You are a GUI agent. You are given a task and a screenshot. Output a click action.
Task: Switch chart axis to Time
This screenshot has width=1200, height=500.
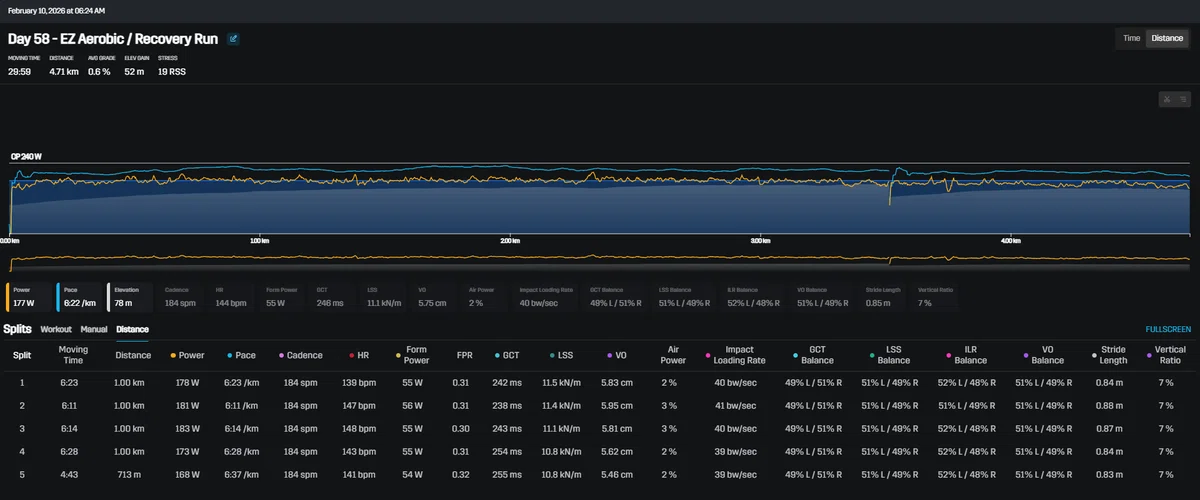click(x=1131, y=38)
